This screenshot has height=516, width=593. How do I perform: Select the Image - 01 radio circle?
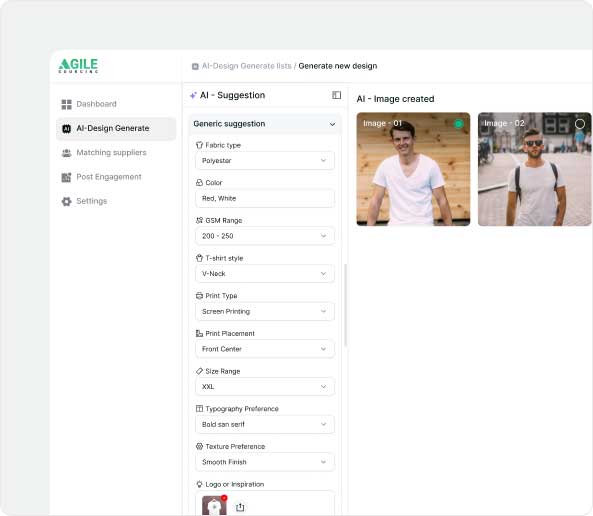click(459, 123)
